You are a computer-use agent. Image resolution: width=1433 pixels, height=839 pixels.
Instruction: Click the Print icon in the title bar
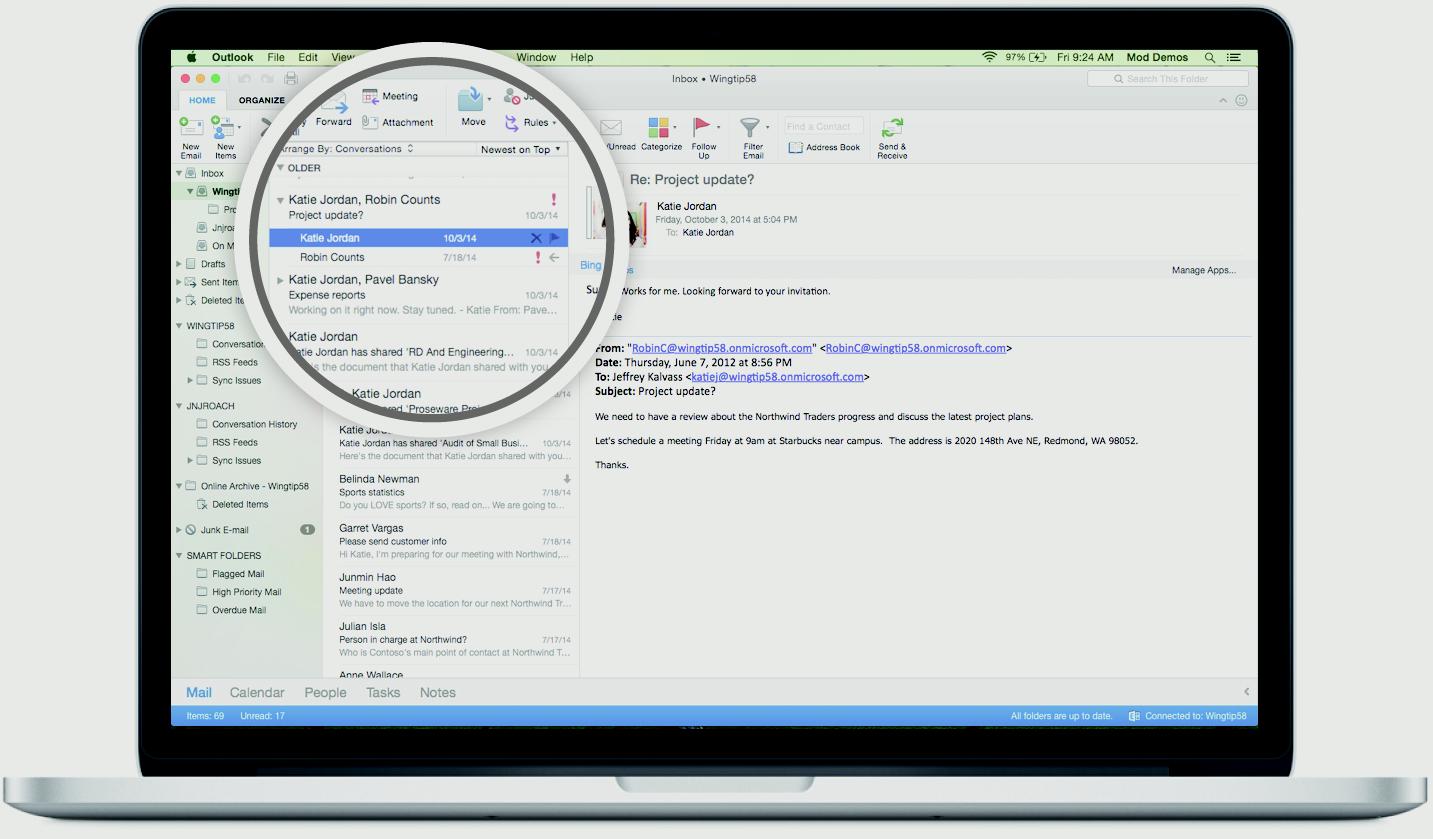click(x=291, y=78)
